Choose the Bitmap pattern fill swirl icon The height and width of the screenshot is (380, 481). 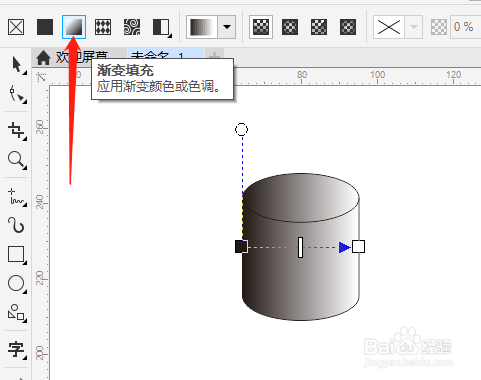132,27
